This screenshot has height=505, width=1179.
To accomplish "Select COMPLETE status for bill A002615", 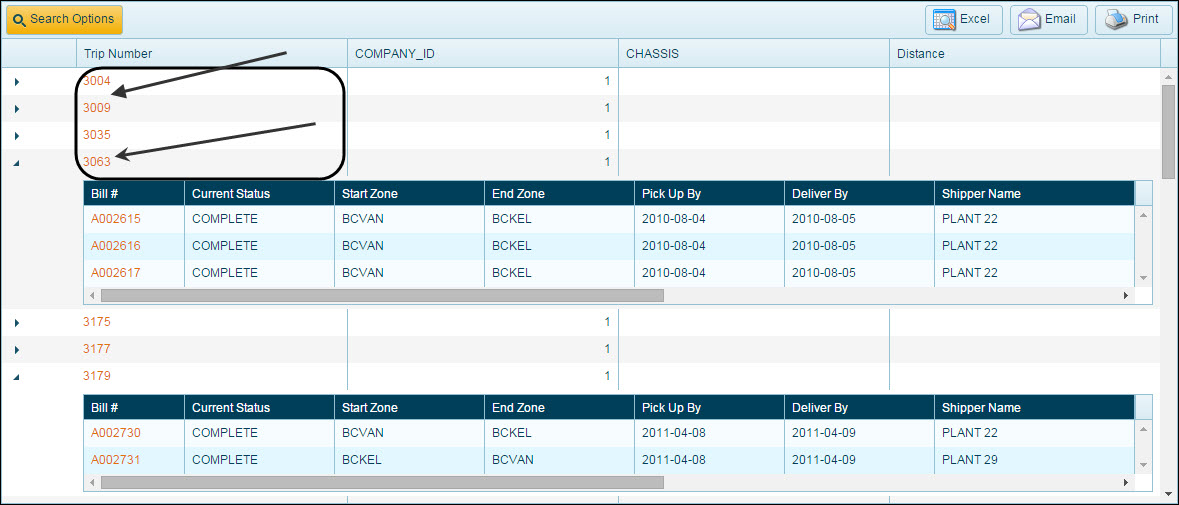I will coord(225,219).
